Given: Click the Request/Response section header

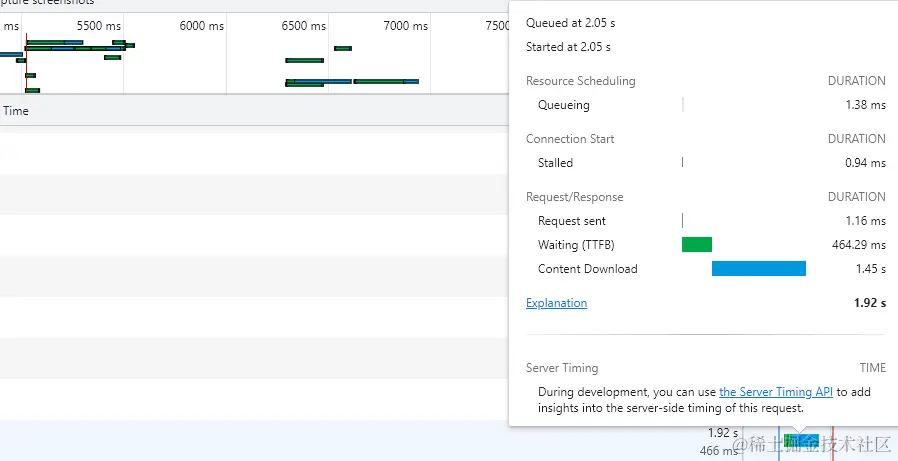Looking at the screenshot, I should coord(574,197).
